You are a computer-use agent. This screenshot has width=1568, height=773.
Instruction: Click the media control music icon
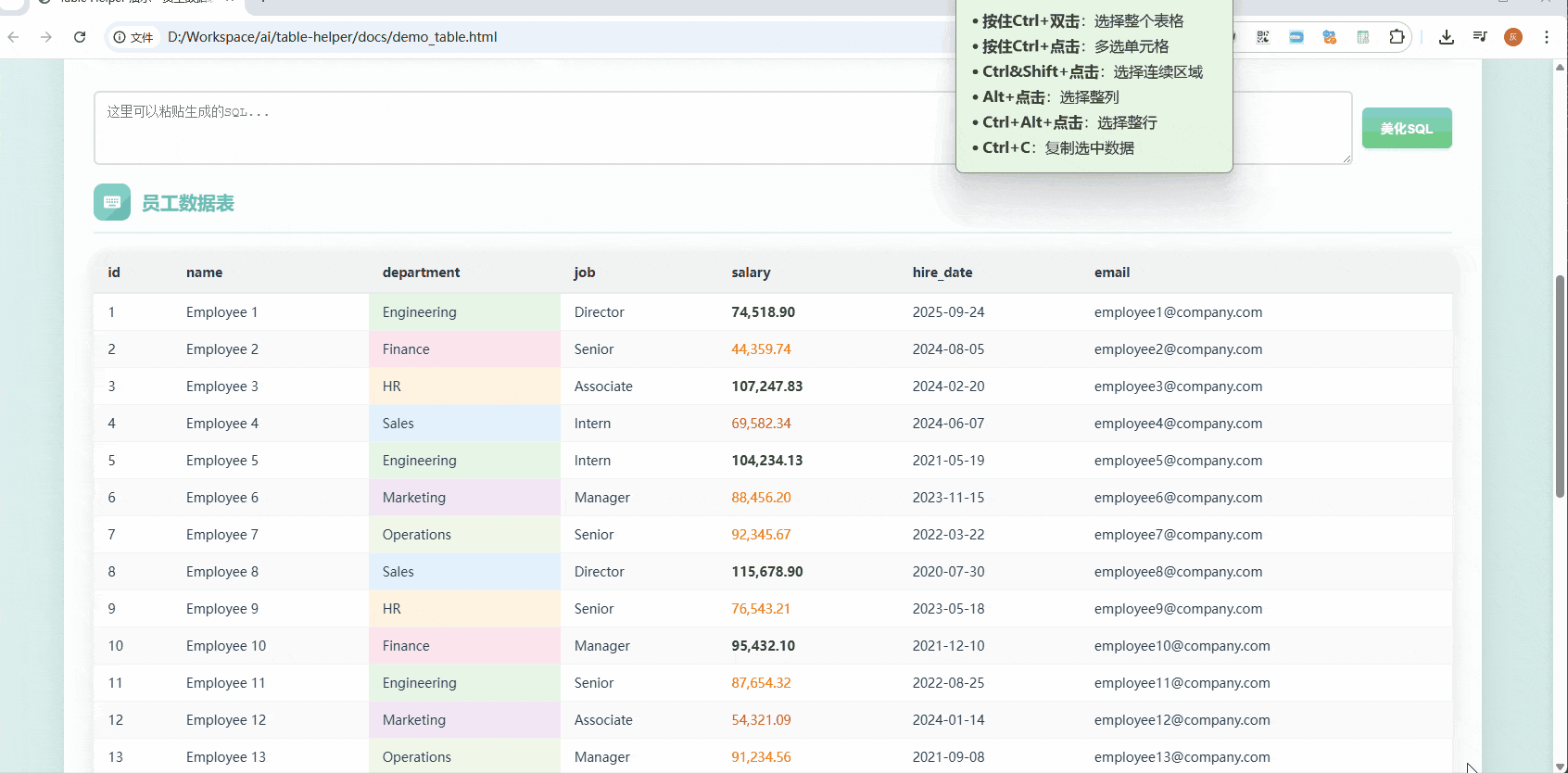[1479, 37]
